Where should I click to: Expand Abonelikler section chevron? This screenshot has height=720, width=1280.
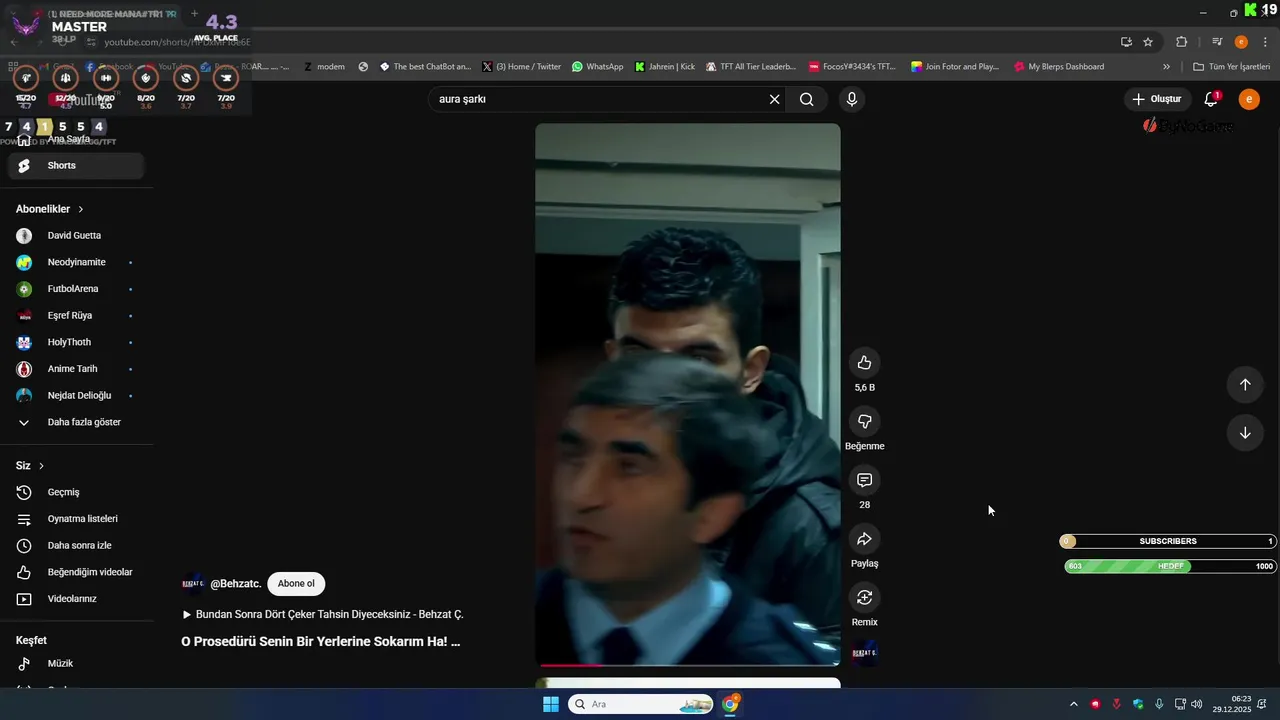pyautogui.click(x=81, y=209)
